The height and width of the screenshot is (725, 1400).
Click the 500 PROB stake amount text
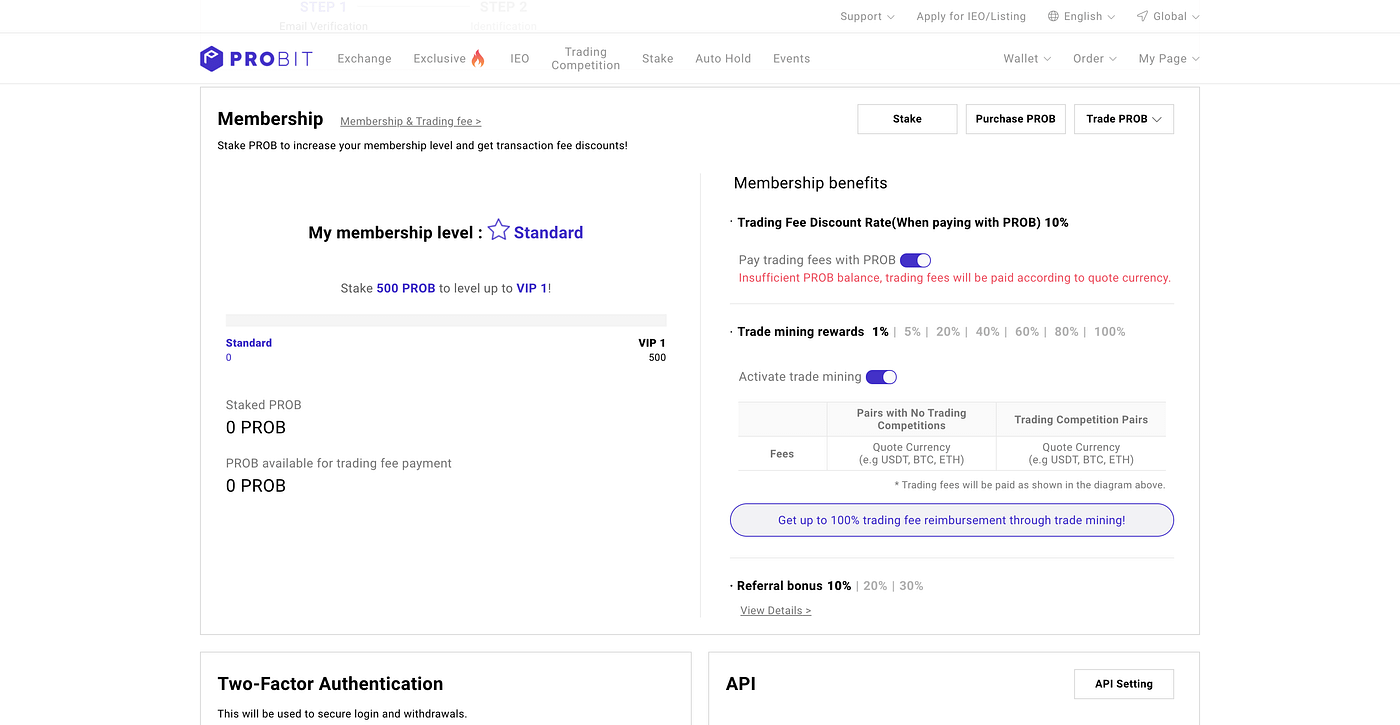tap(406, 288)
